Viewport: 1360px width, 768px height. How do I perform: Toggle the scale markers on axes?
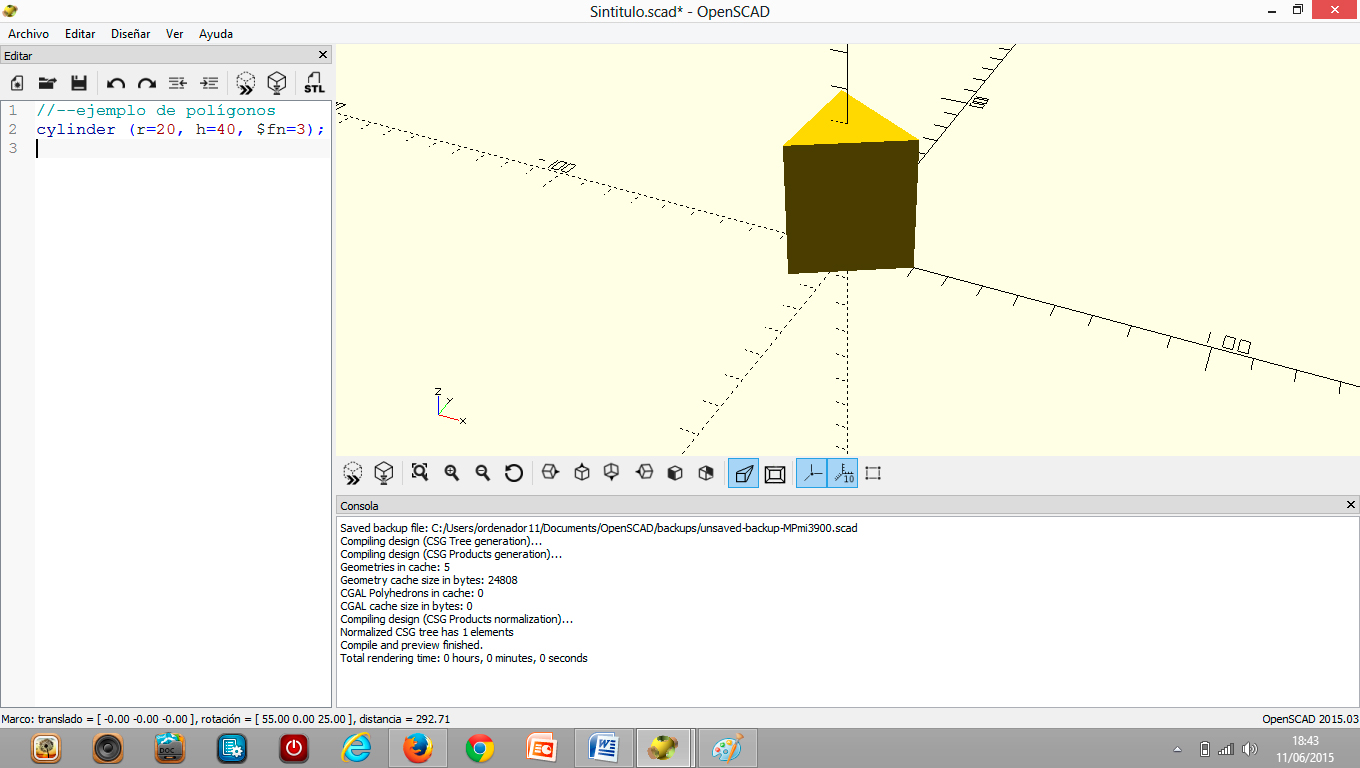click(843, 473)
